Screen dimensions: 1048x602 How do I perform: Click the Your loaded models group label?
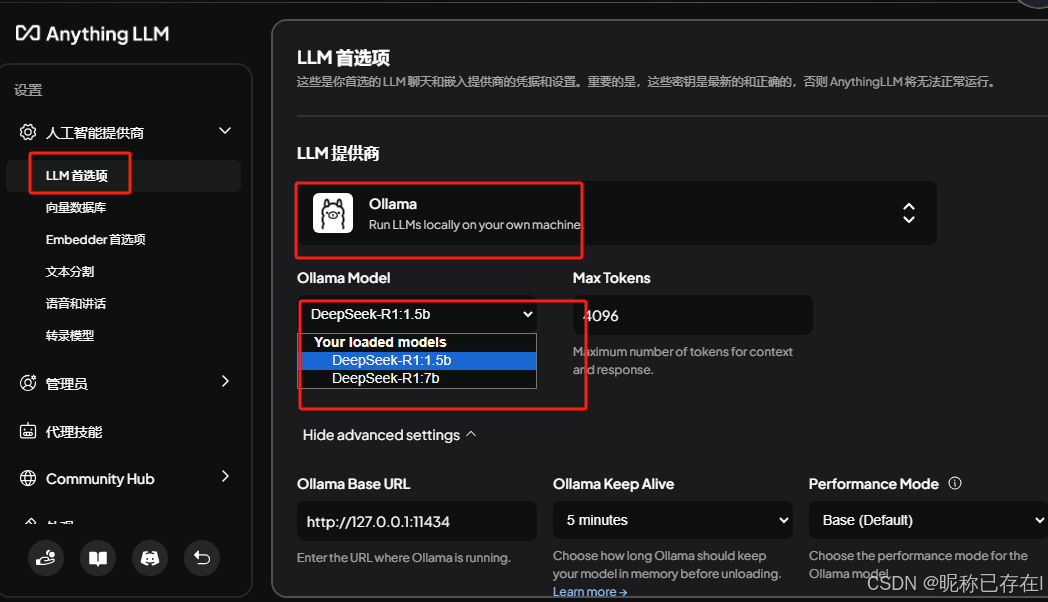[x=380, y=342]
